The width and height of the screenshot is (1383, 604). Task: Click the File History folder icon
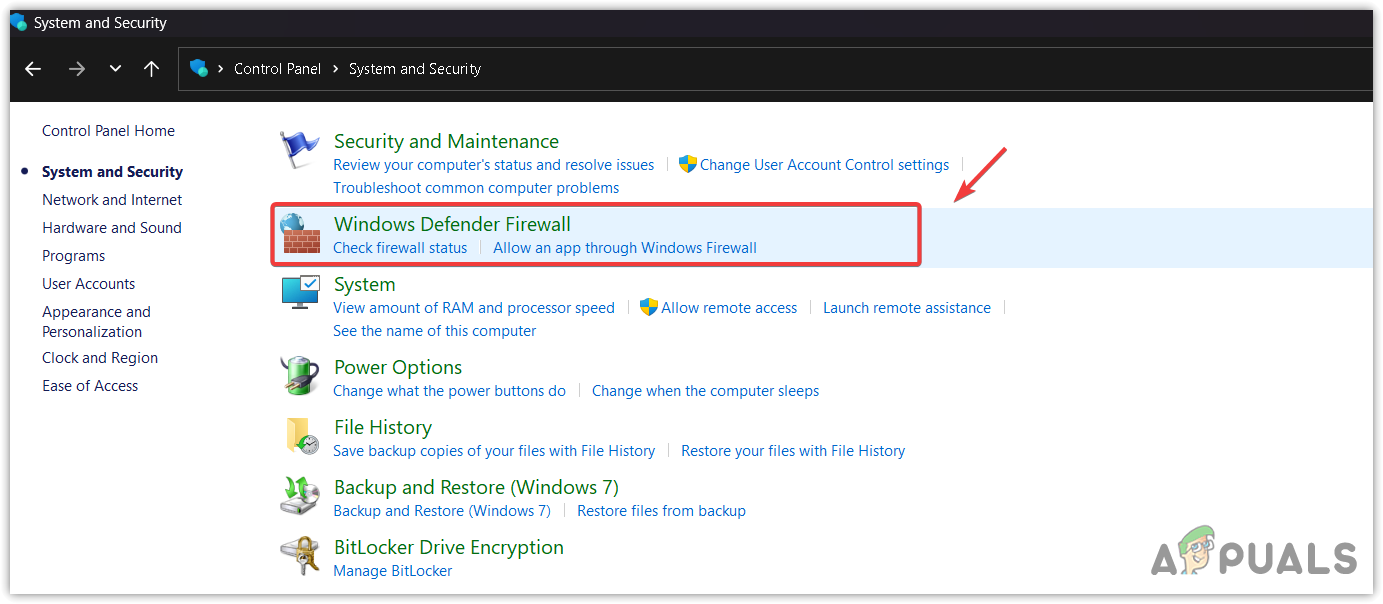[301, 436]
